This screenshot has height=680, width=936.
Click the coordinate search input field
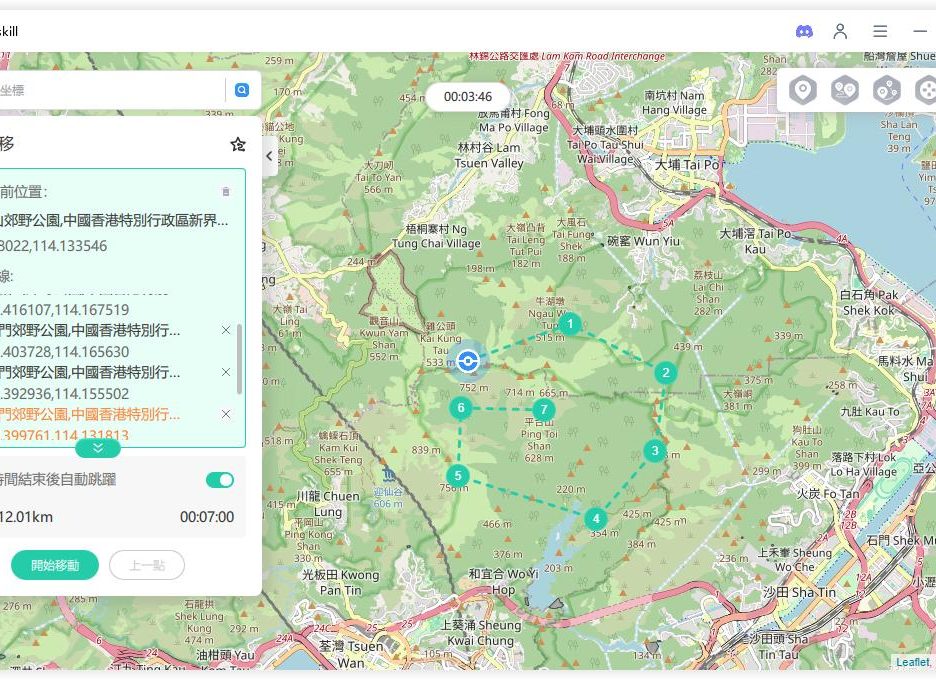[110, 90]
